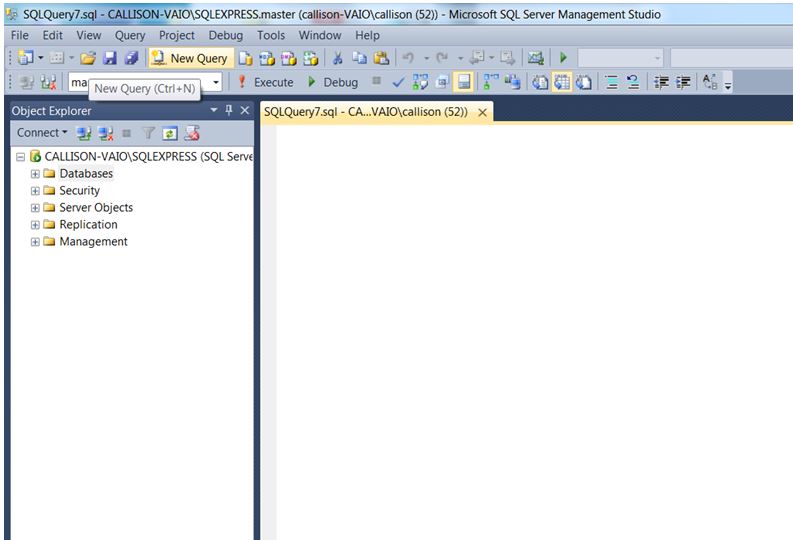Image resolution: width=793 pixels, height=540 pixels.
Task: Click Display Estimated Execution Plan icon
Action: pyautogui.click(x=420, y=82)
